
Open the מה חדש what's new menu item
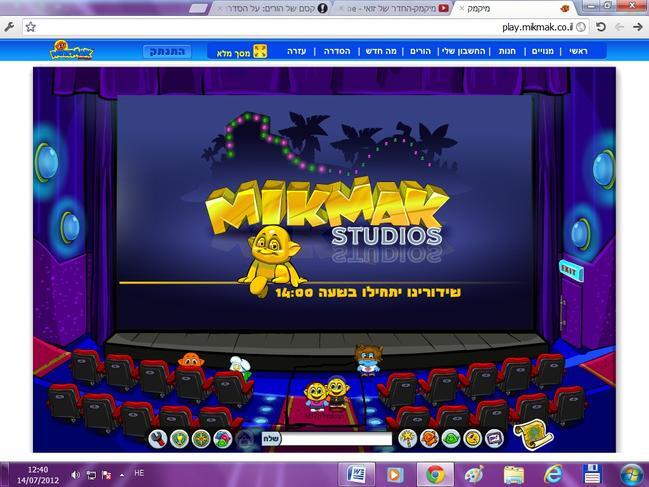(381, 51)
